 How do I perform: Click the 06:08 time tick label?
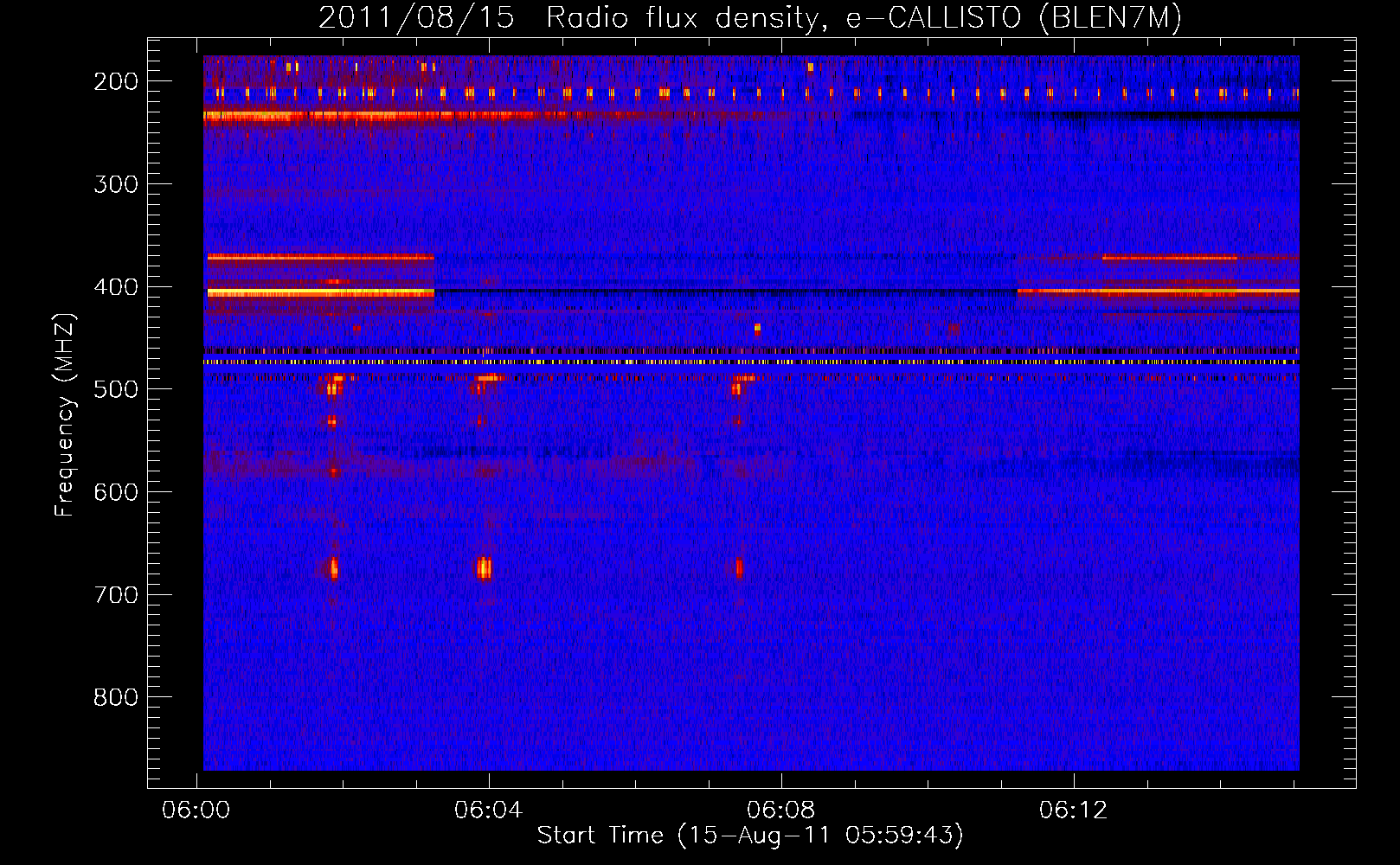781,810
